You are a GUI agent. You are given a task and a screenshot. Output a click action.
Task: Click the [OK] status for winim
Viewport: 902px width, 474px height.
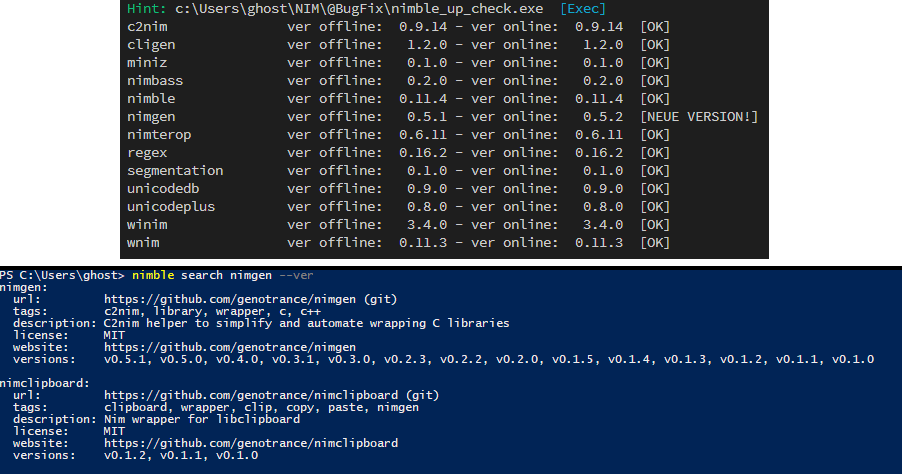pyautogui.click(x=655, y=225)
